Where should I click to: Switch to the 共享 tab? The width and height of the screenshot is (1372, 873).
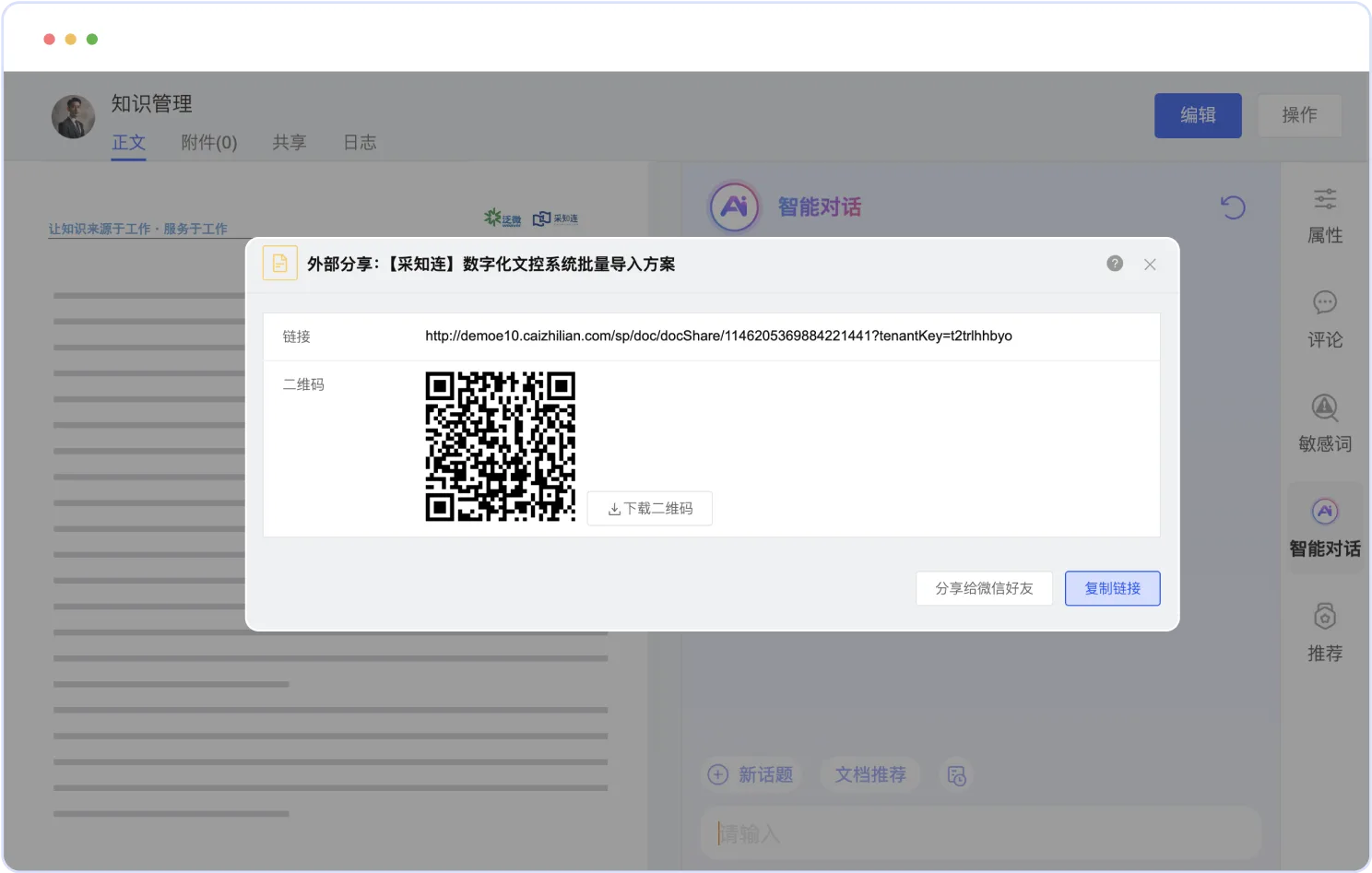(289, 143)
